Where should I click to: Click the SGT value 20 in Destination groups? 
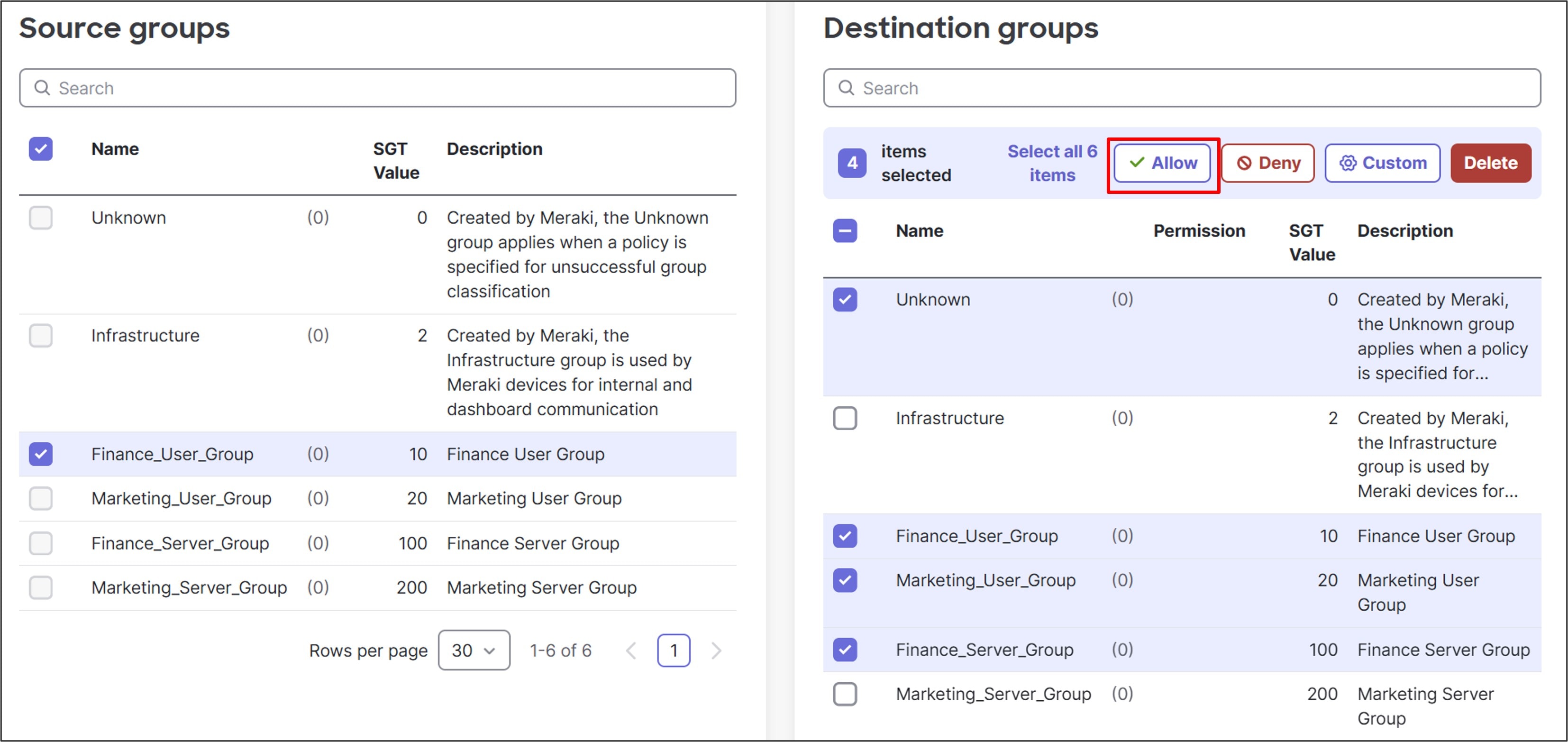pos(1327,580)
